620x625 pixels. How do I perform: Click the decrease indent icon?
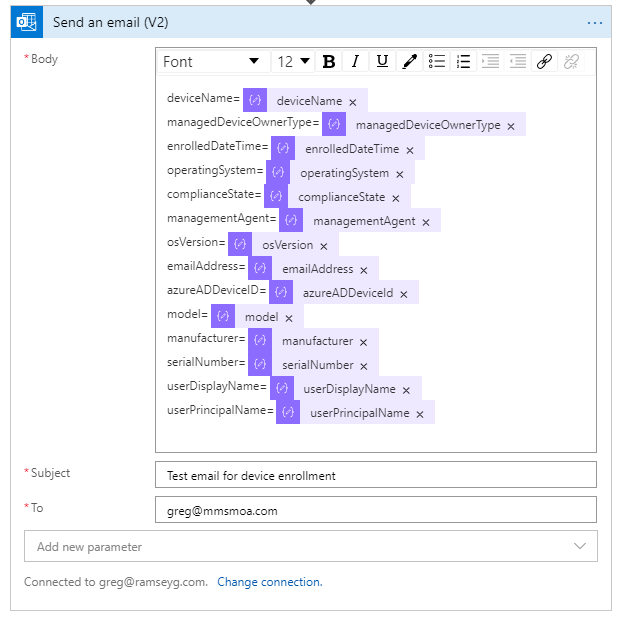(517, 62)
